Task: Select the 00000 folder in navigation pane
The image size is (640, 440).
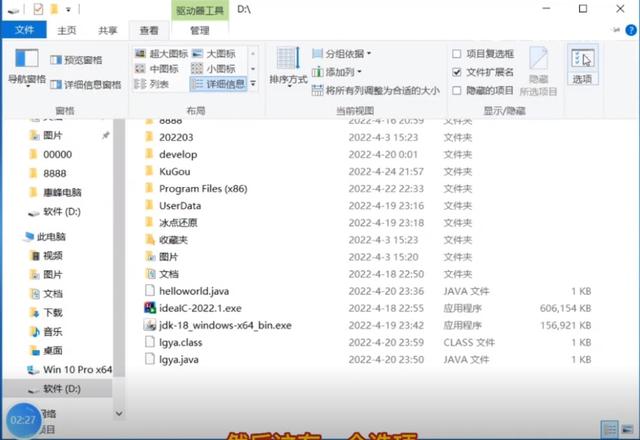Action: tap(57, 154)
